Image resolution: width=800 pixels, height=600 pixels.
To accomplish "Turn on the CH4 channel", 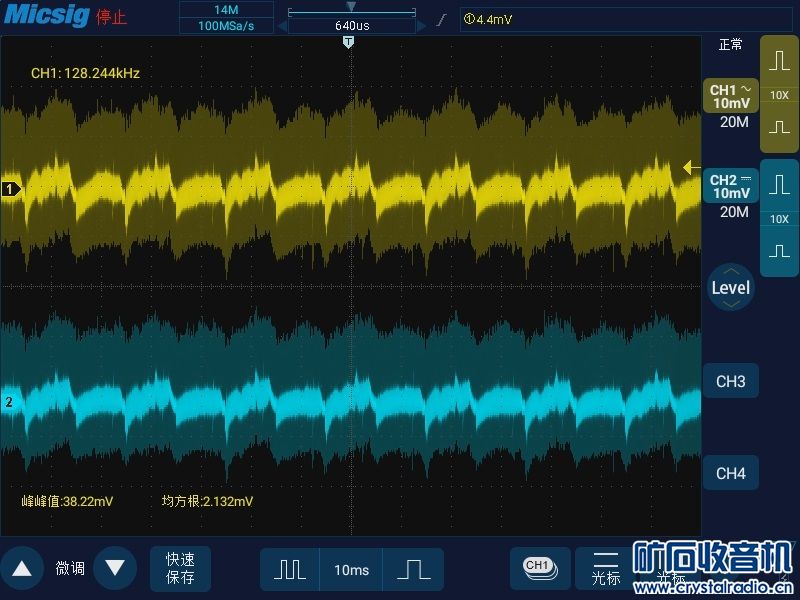I will coord(730,473).
